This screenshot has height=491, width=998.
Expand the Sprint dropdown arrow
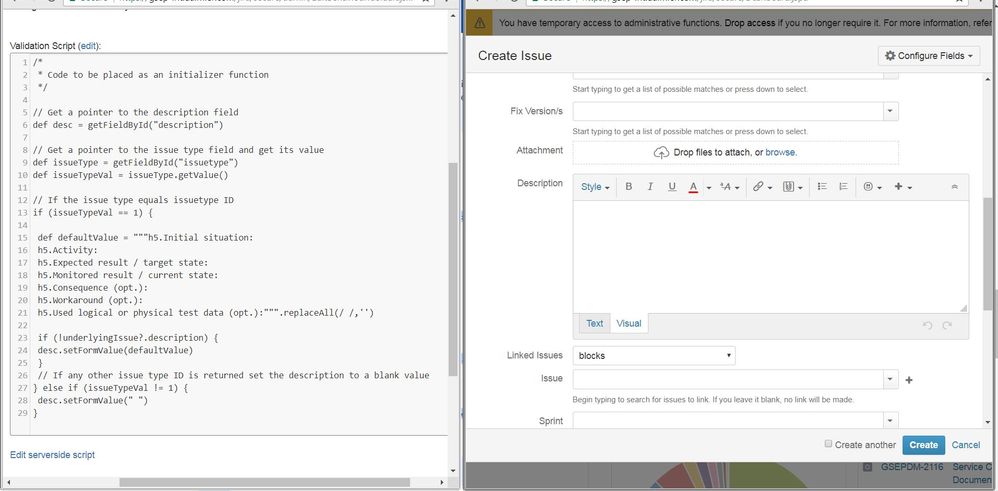click(890, 420)
